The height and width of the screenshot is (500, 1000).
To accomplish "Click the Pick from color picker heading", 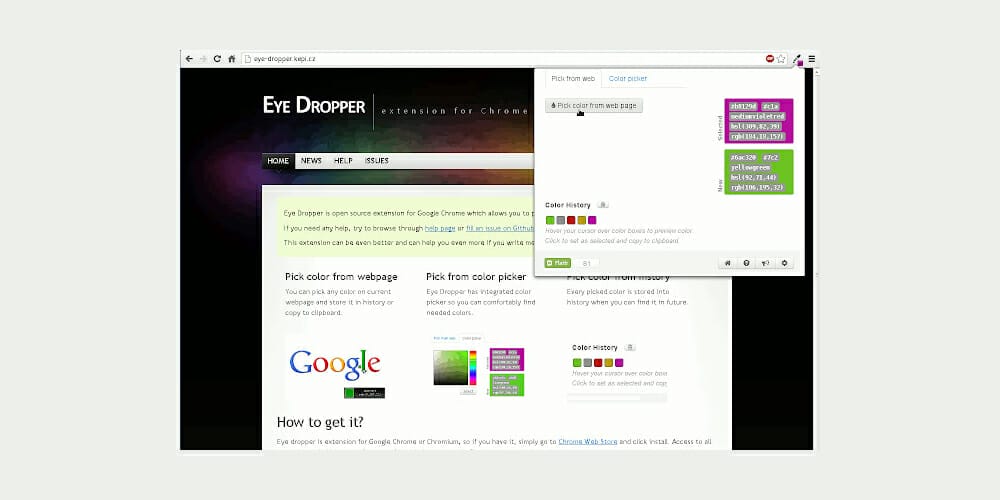I will click(476, 277).
